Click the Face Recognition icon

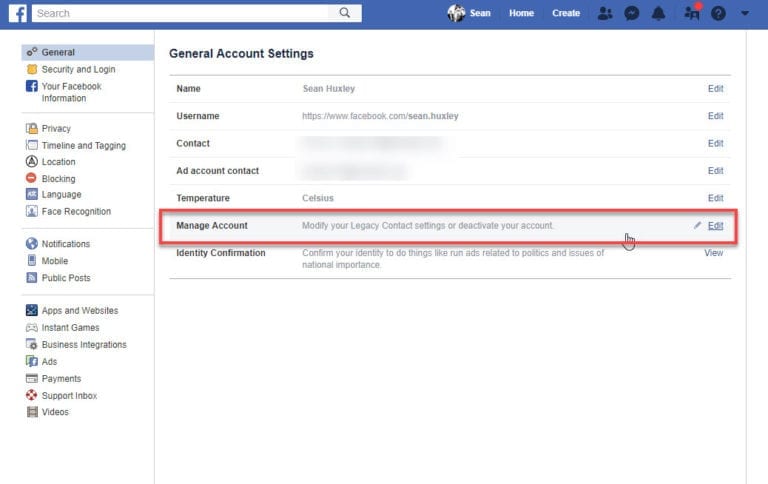click(x=32, y=211)
